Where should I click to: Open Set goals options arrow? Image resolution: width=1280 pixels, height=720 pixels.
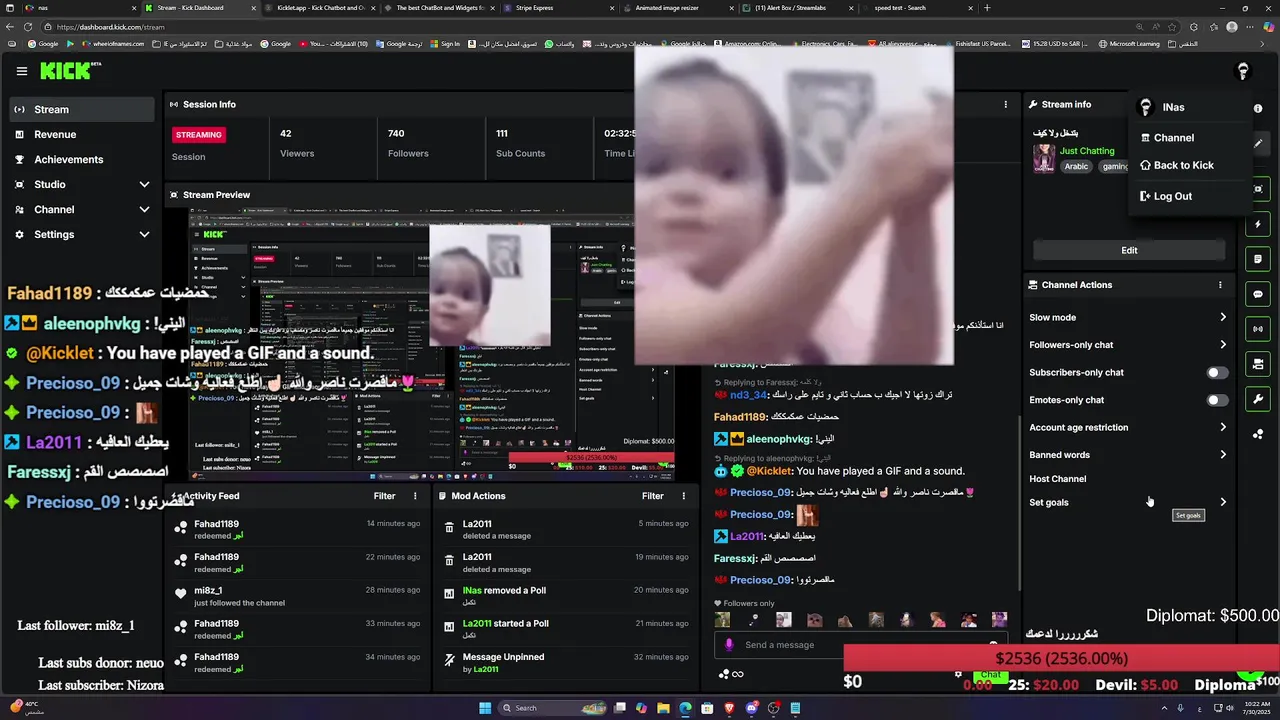(x=1222, y=502)
